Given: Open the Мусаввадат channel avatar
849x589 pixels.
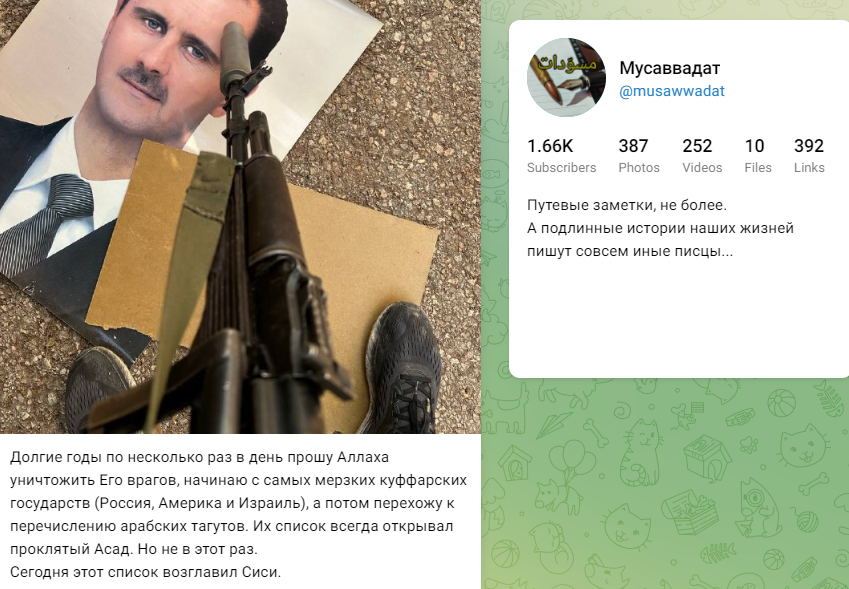Looking at the screenshot, I should 566,77.
